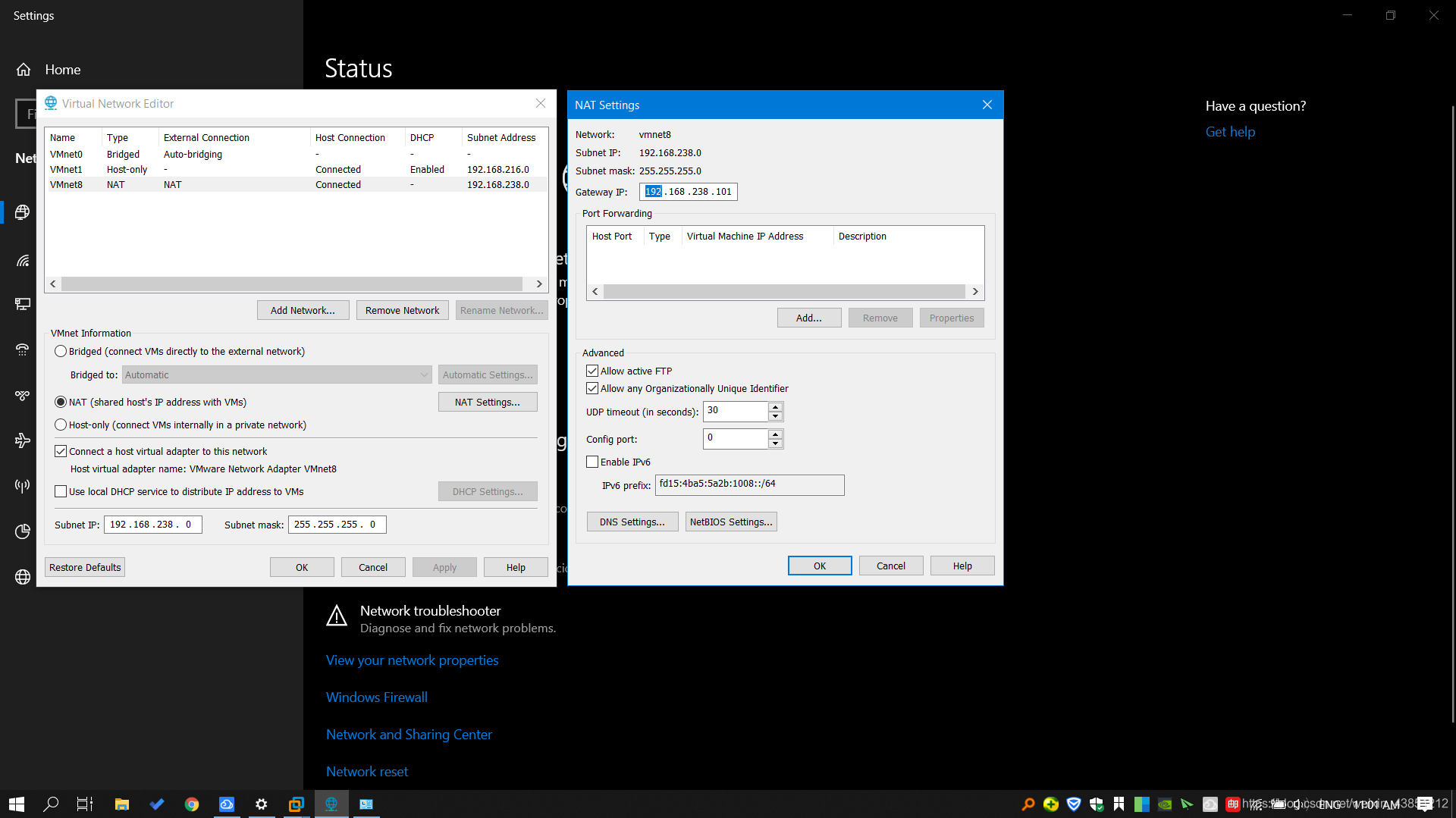Increase UDP timeout with up arrow

(775, 407)
